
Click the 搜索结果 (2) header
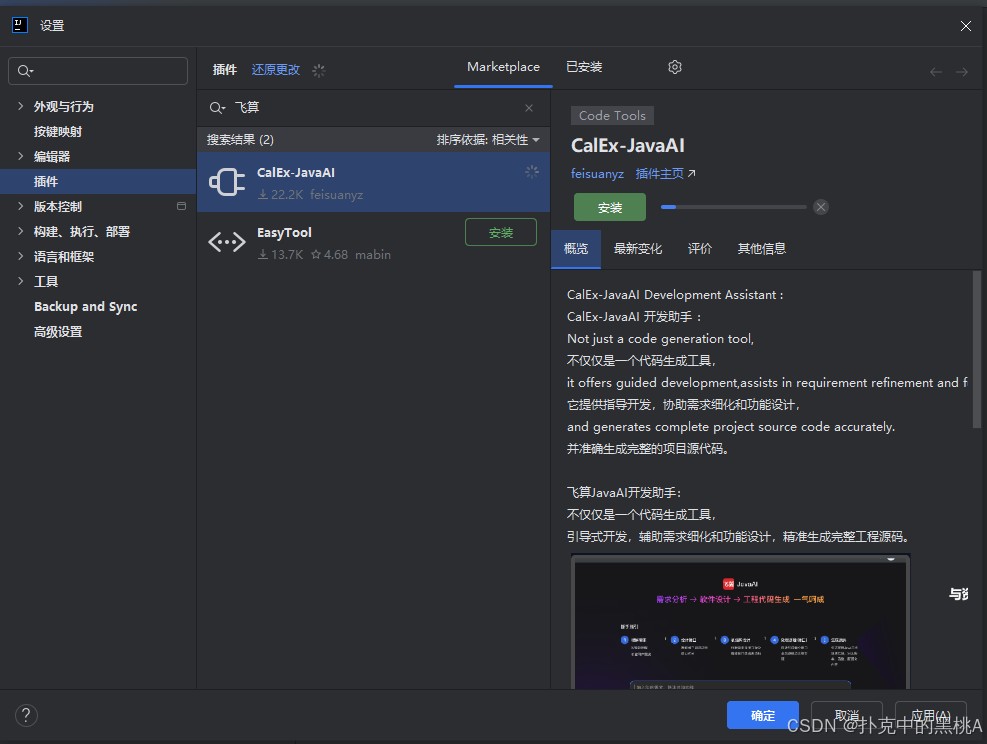(x=240, y=140)
